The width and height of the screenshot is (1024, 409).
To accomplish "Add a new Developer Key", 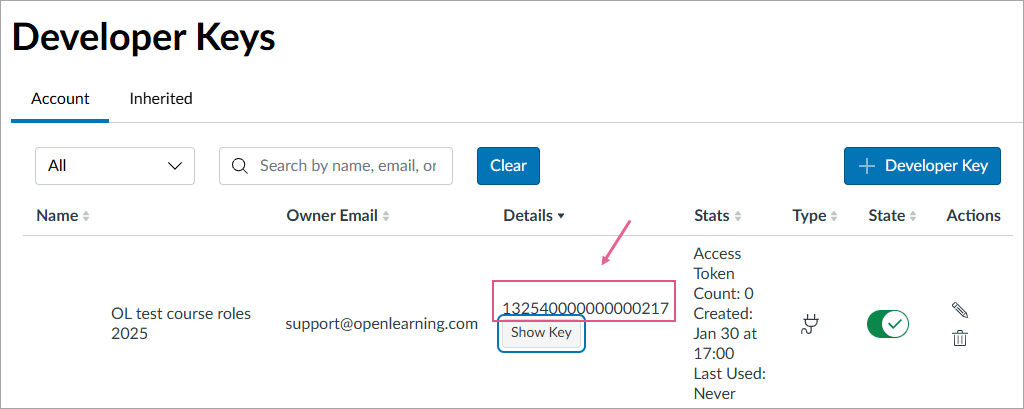I will point(922,166).
